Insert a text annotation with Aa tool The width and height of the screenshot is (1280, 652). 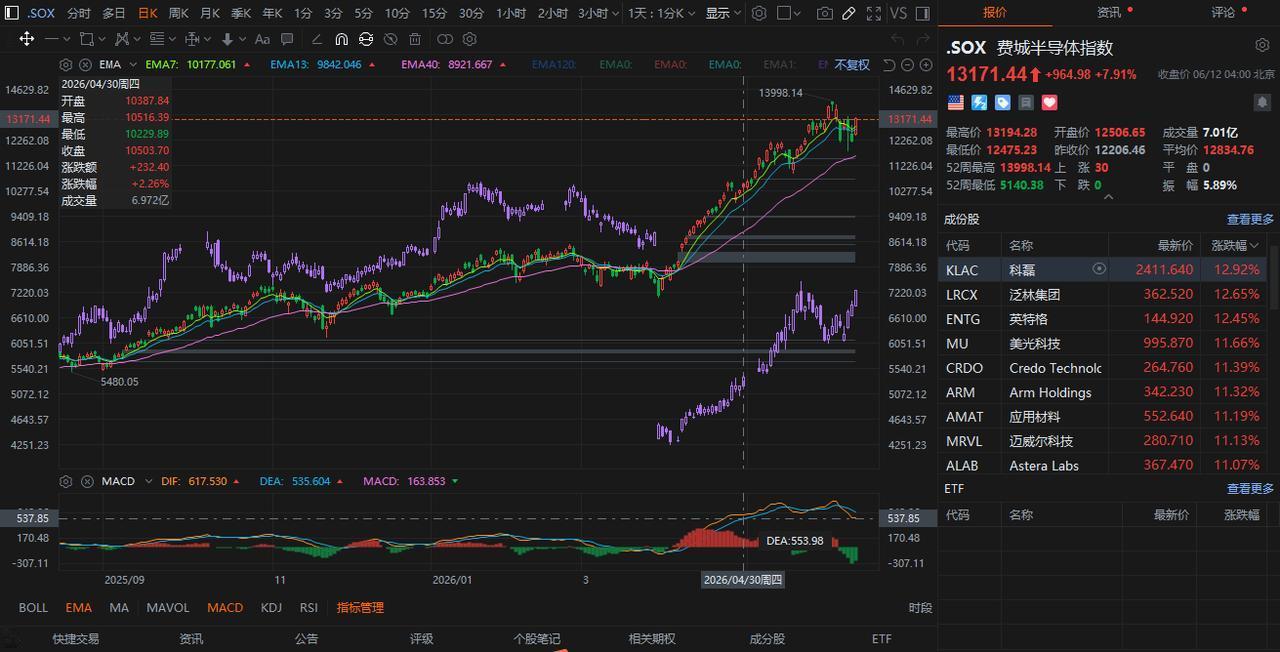tap(262, 39)
